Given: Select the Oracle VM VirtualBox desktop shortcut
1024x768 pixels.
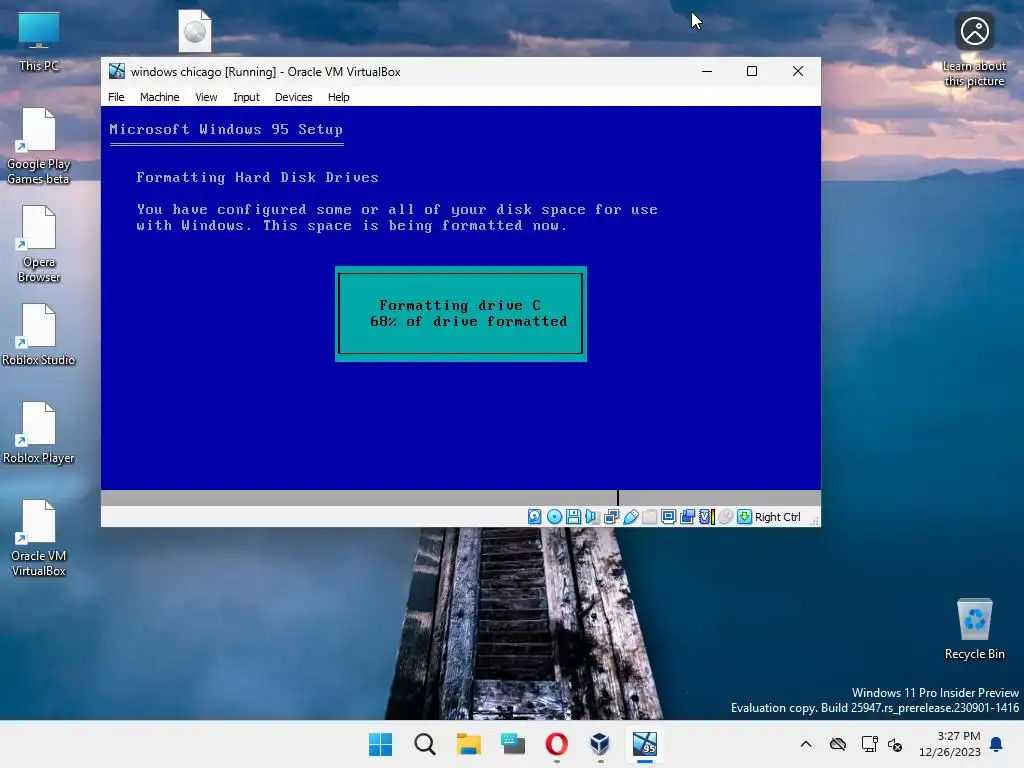Looking at the screenshot, I should [x=39, y=538].
